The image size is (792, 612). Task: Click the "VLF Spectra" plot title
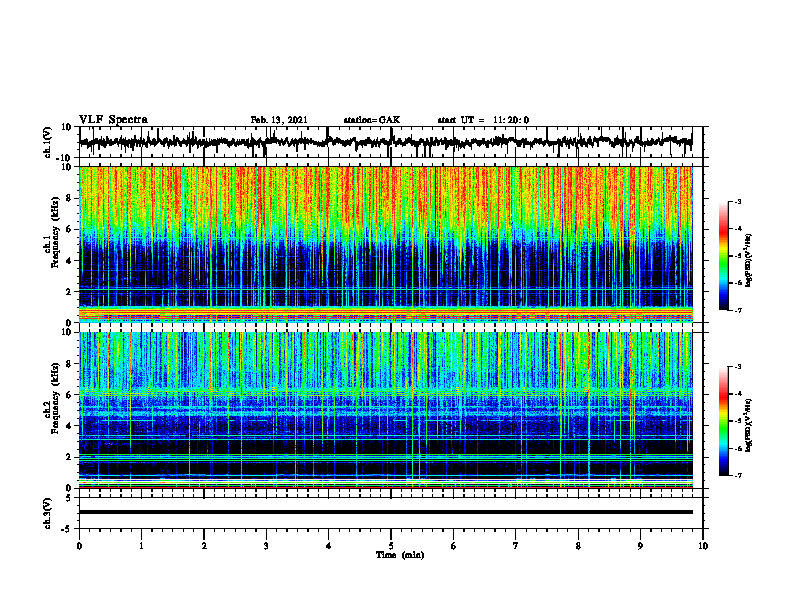[113, 120]
